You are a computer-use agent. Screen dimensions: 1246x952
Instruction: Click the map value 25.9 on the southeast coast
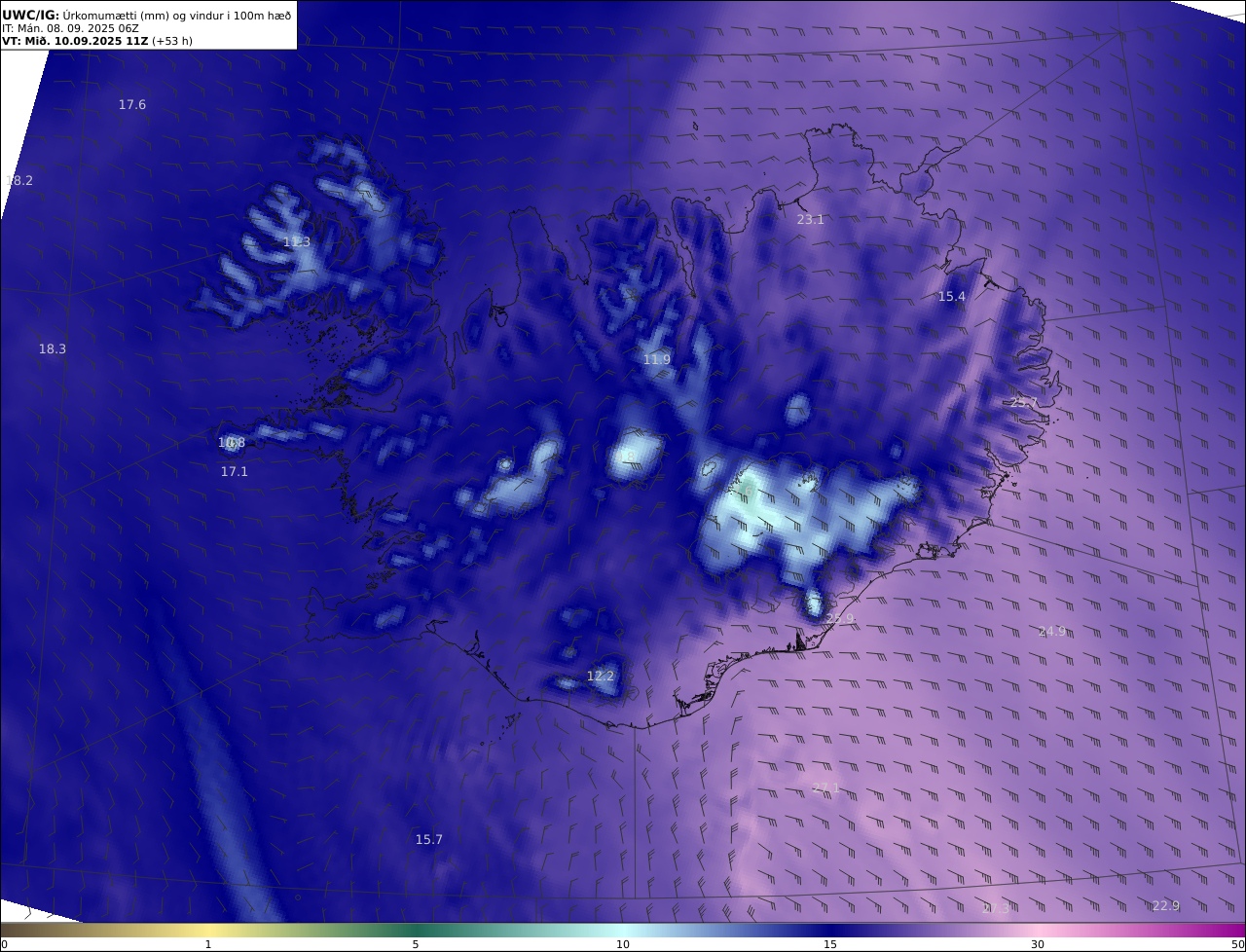[x=840, y=618]
